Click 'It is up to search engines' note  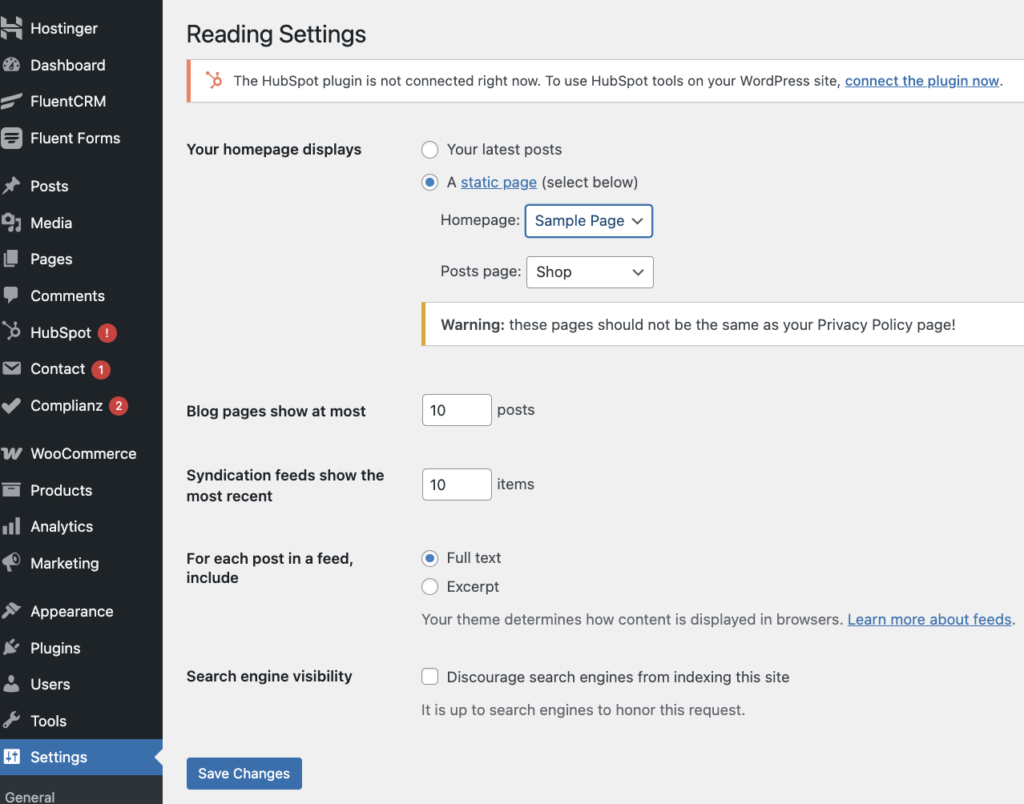click(x=583, y=710)
